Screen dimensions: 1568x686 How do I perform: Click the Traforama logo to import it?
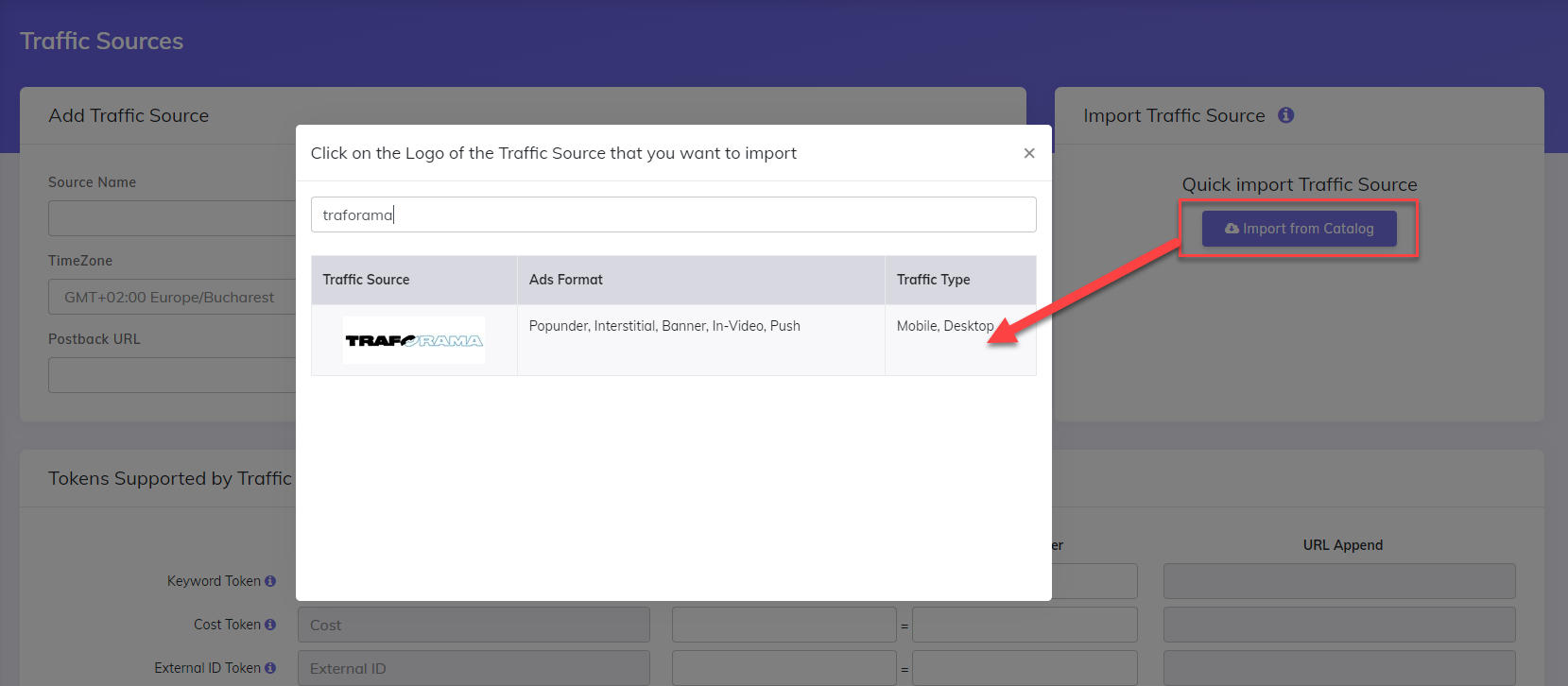(x=414, y=340)
